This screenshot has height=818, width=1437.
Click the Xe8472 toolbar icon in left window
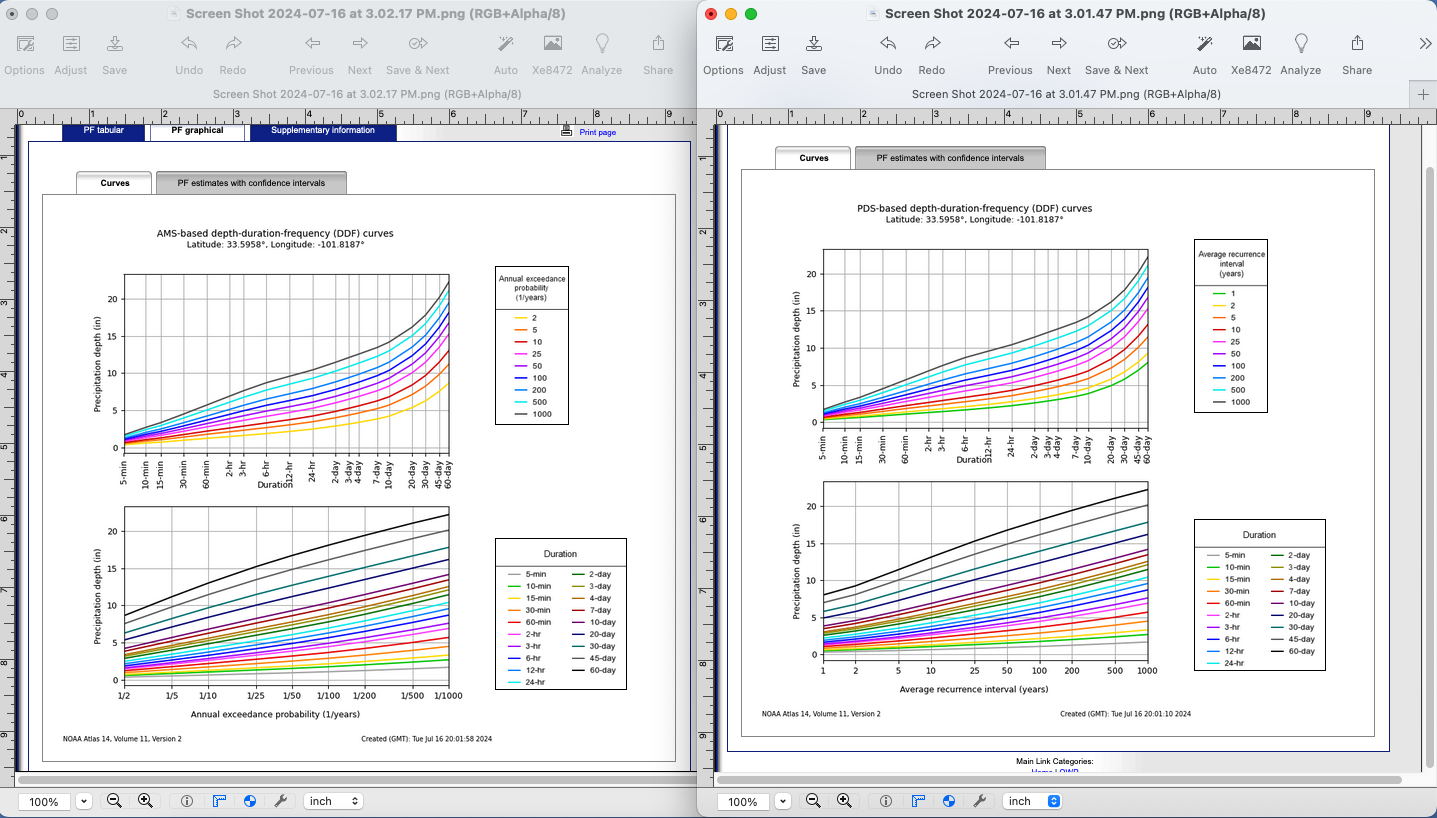[552, 54]
